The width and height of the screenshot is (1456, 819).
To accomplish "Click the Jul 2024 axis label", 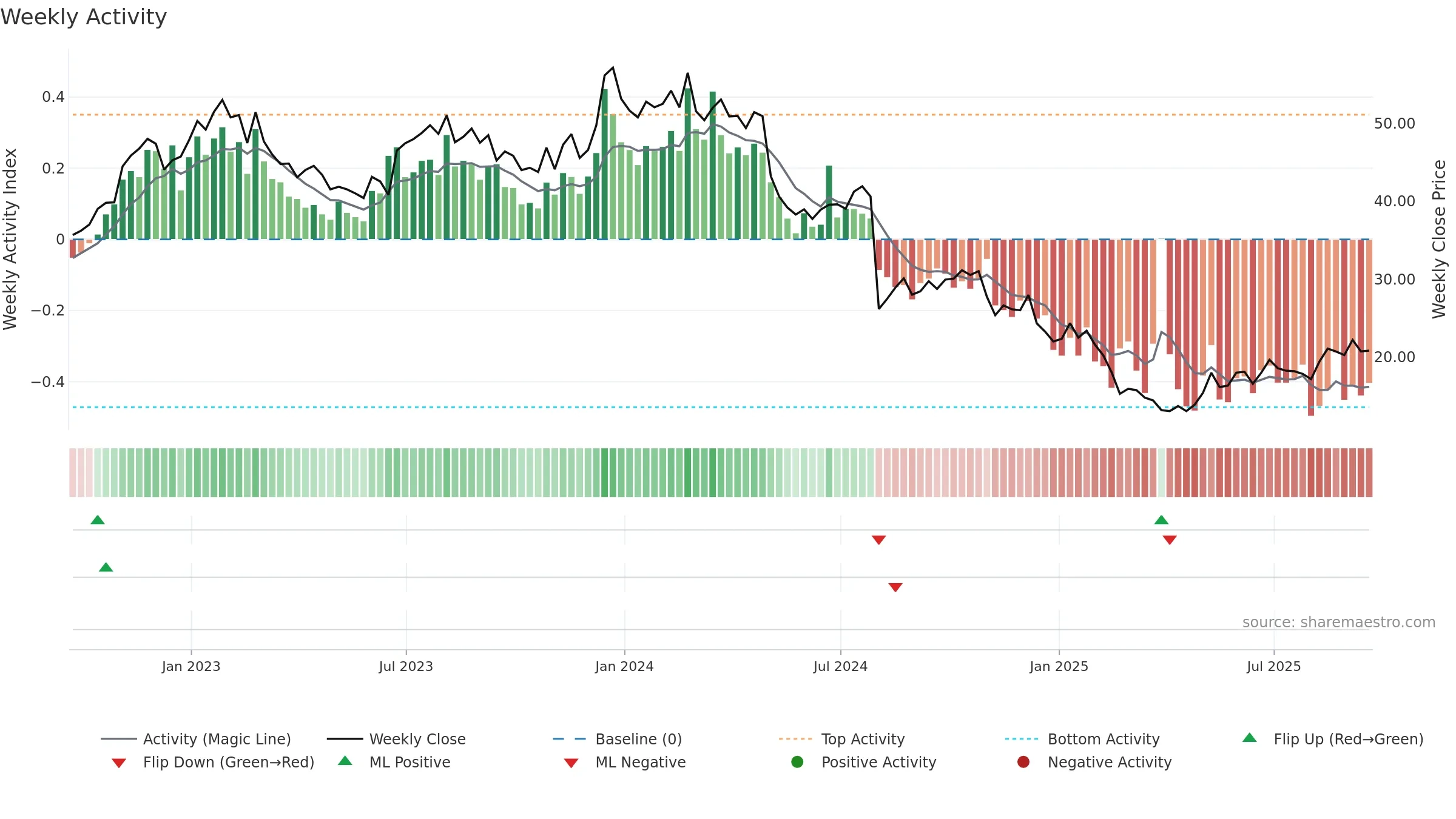I will [840, 667].
